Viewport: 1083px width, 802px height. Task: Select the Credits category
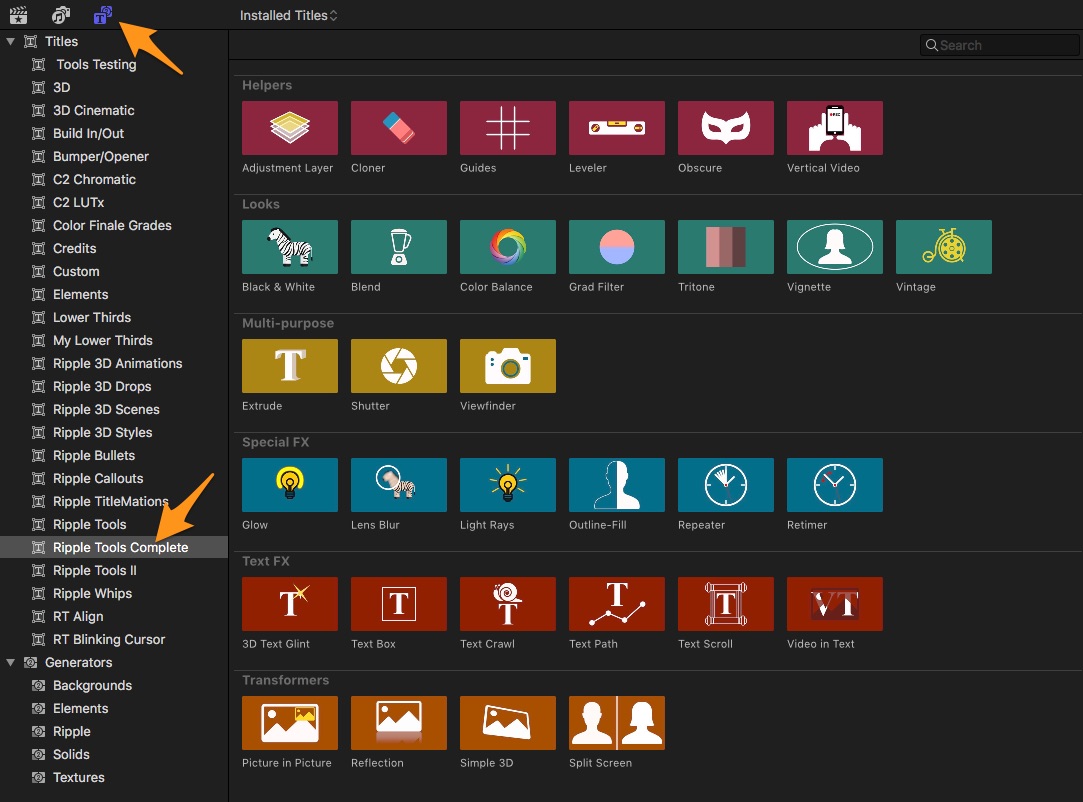[x=114, y=248]
